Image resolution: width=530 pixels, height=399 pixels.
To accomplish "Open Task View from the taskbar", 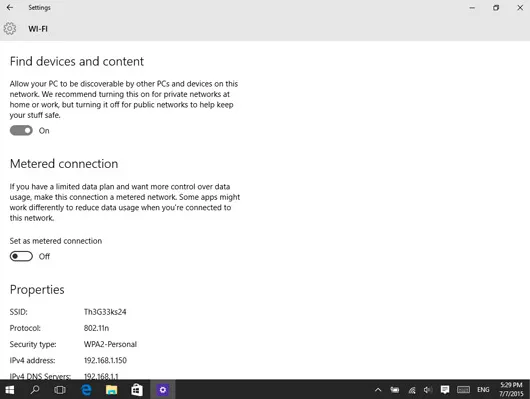I will (x=60, y=390).
